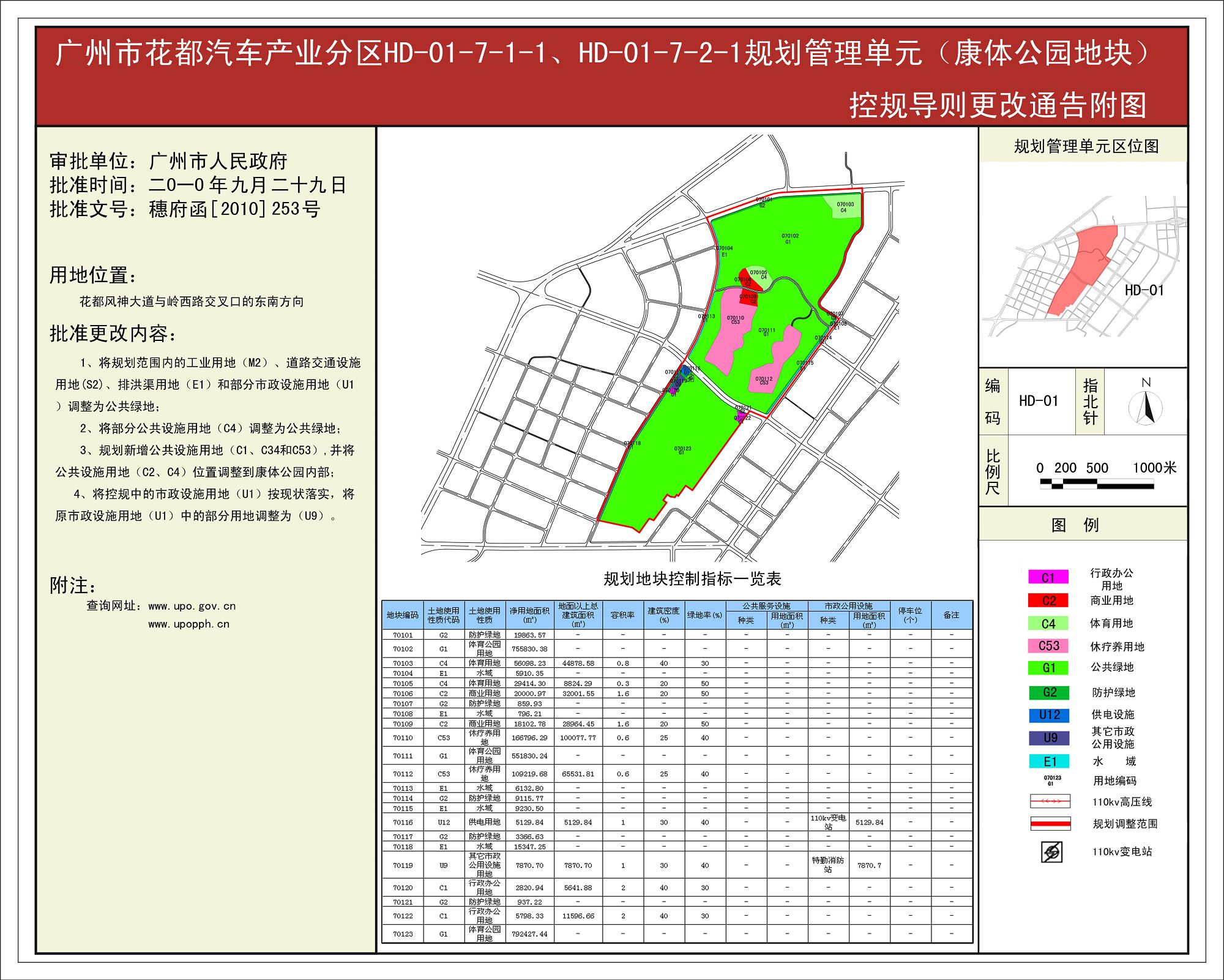Viewport: 1224px width, 980px height.
Task: Click the magenta C1 legend swatch
Action: point(1048,577)
